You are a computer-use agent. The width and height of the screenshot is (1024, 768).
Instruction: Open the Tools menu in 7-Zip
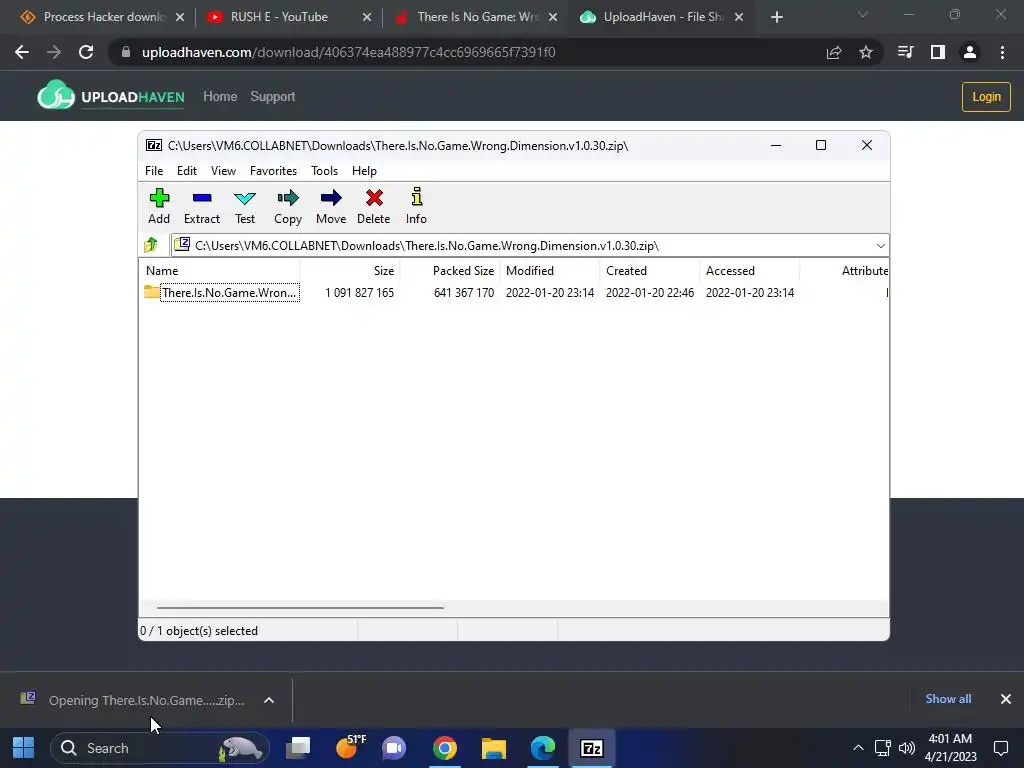pos(324,170)
